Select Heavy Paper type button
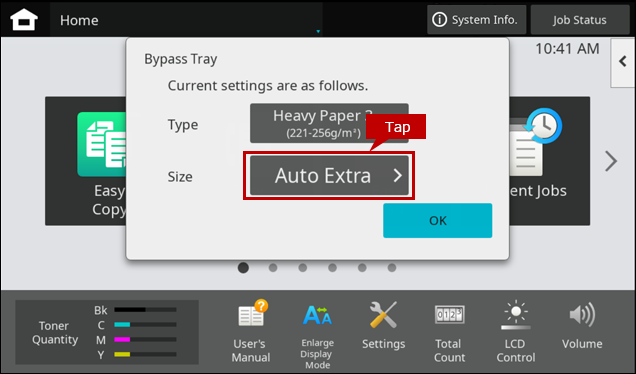The image size is (636, 374). point(329,123)
